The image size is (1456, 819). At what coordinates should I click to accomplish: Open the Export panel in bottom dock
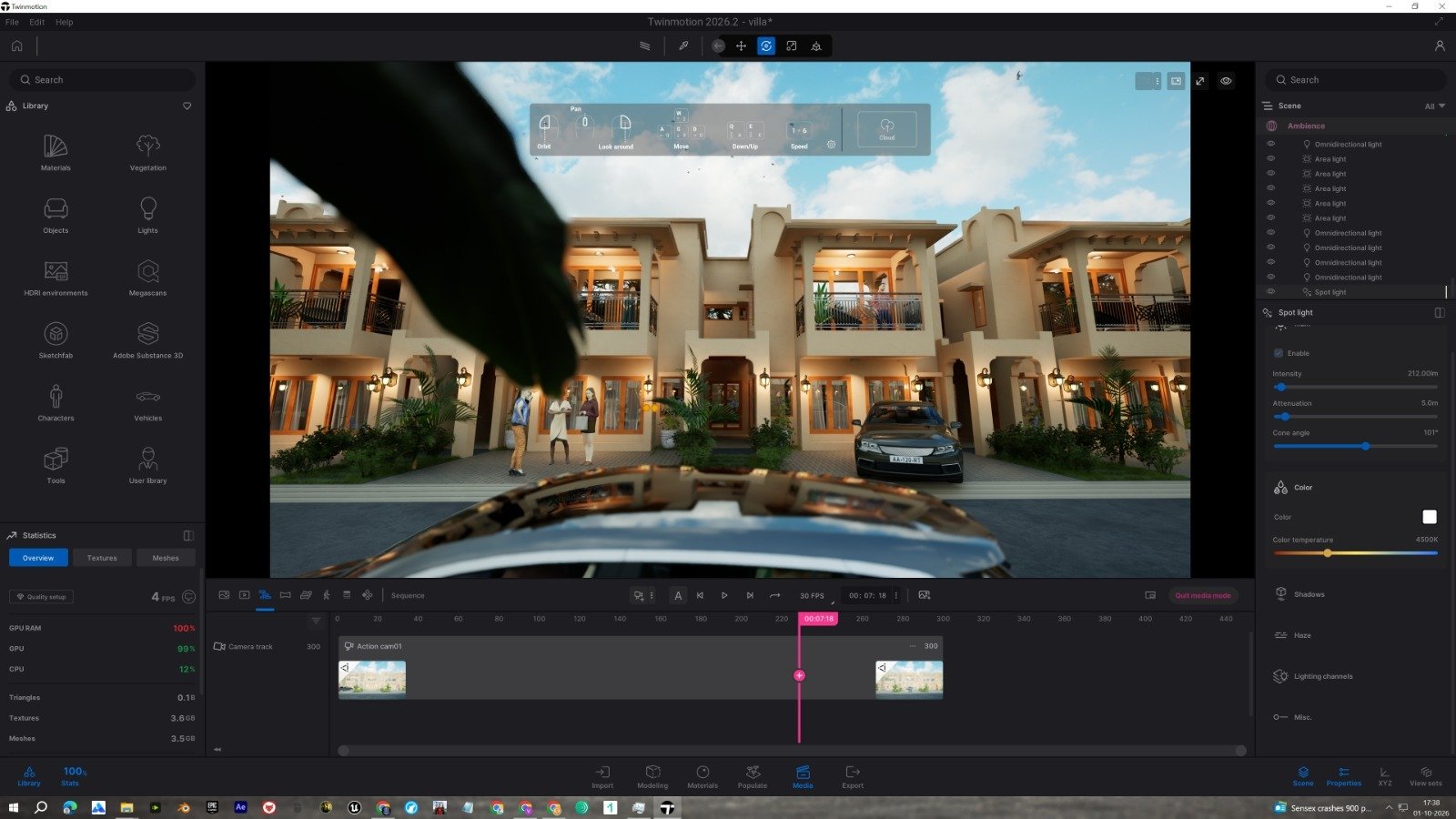click(x=853, y=776)
